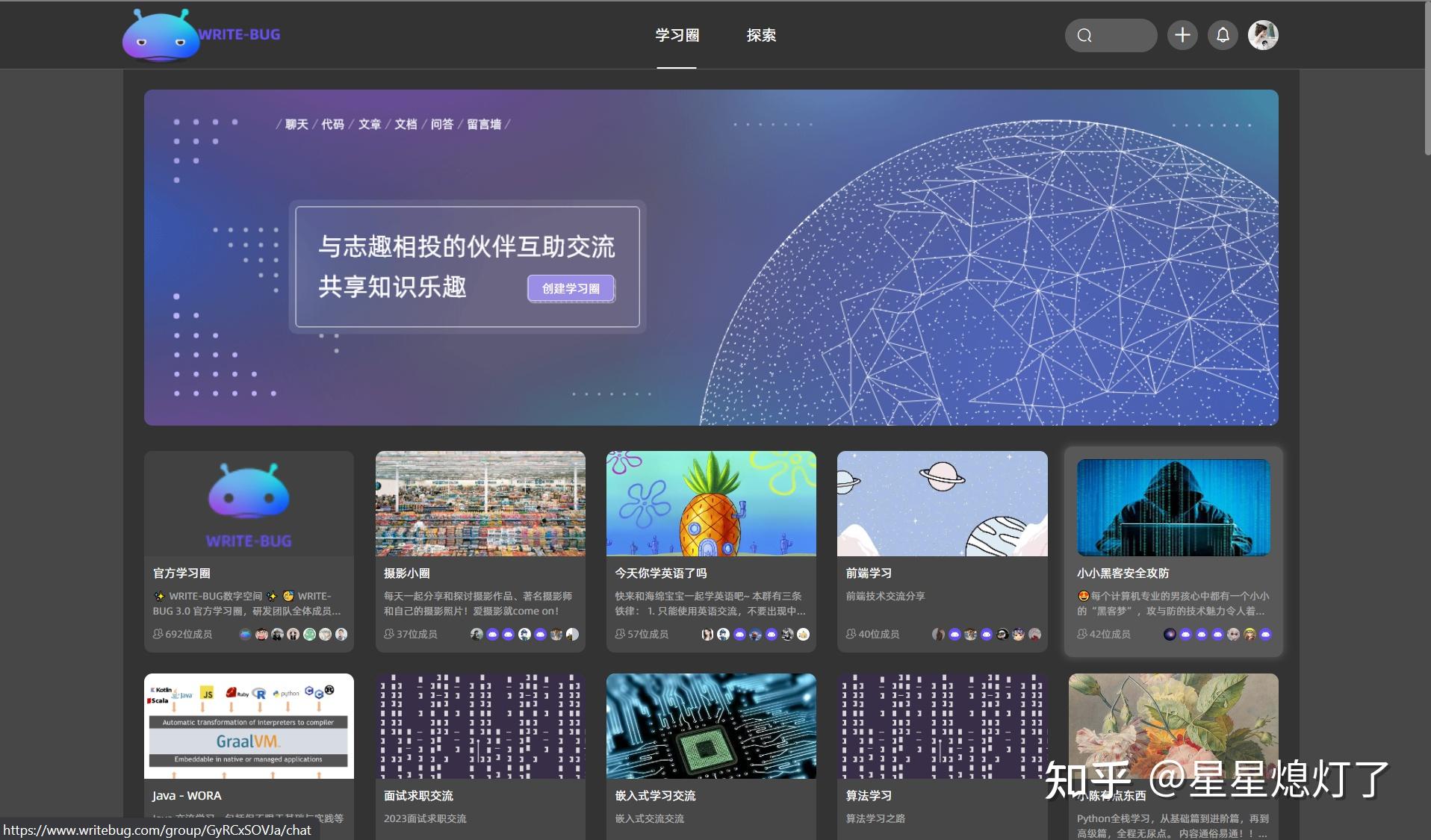
Task: Click a member avatar on 今天你学英语了吗 card
Action: (x=707, y=634)
